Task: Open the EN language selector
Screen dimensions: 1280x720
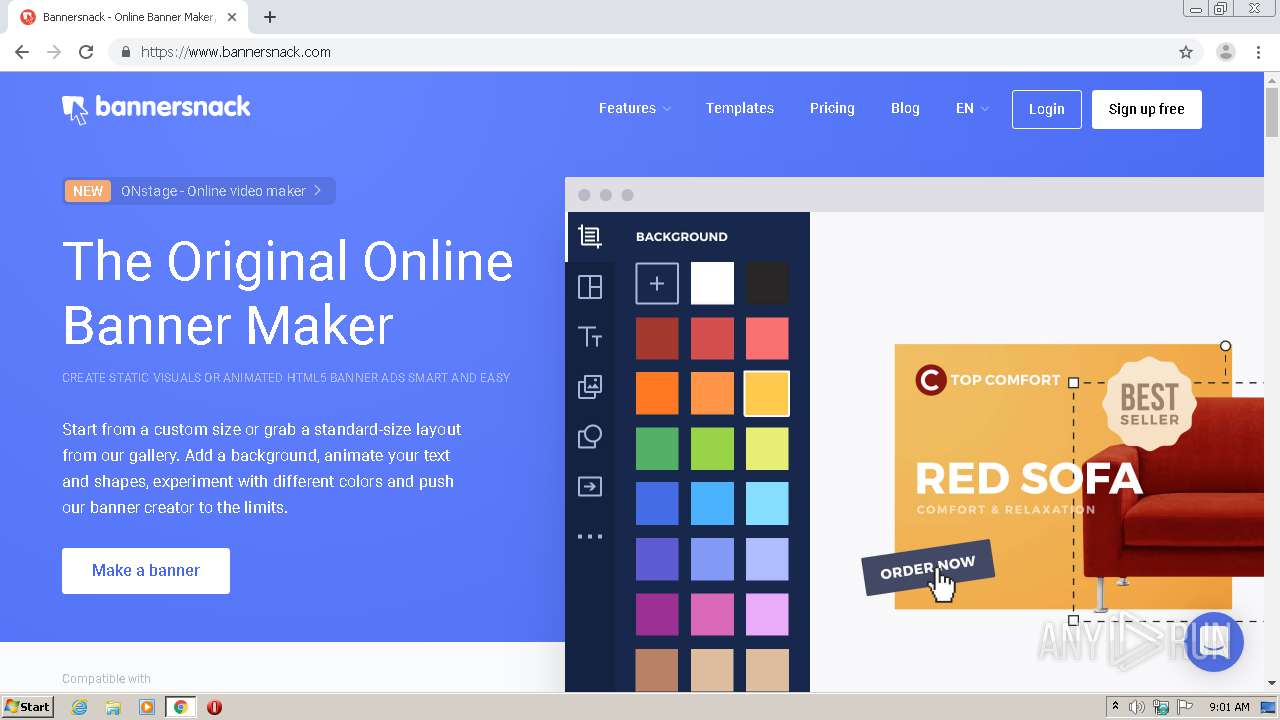Action: [x=972, y=108]
